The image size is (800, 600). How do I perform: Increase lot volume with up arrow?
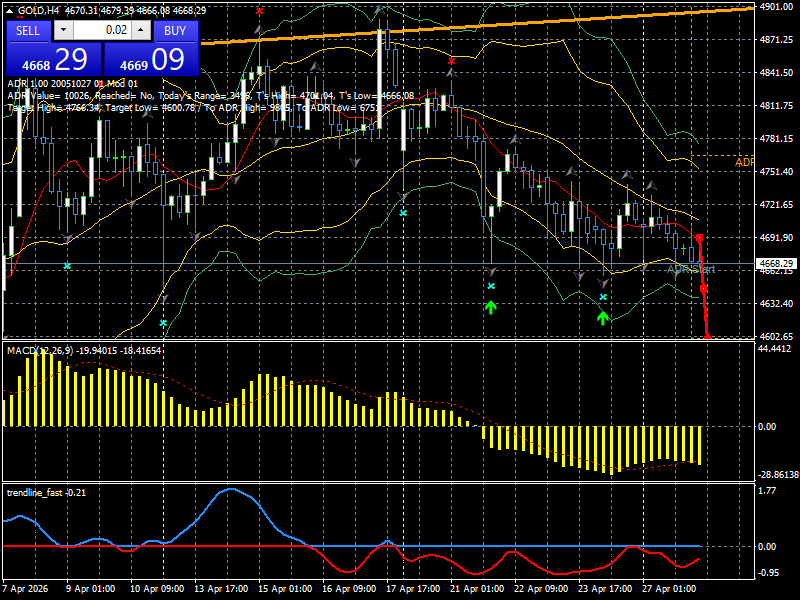tap(141, 30)
